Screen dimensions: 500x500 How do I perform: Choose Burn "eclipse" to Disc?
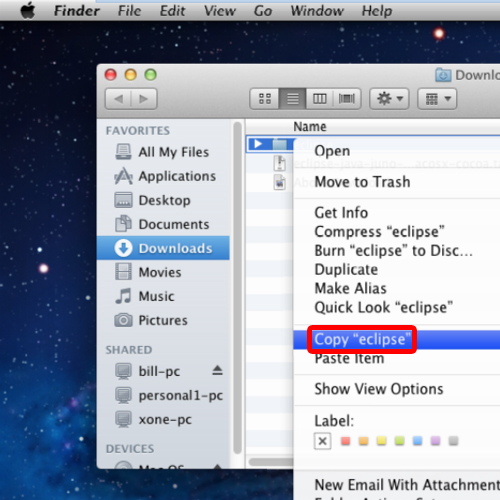(397, 251)
